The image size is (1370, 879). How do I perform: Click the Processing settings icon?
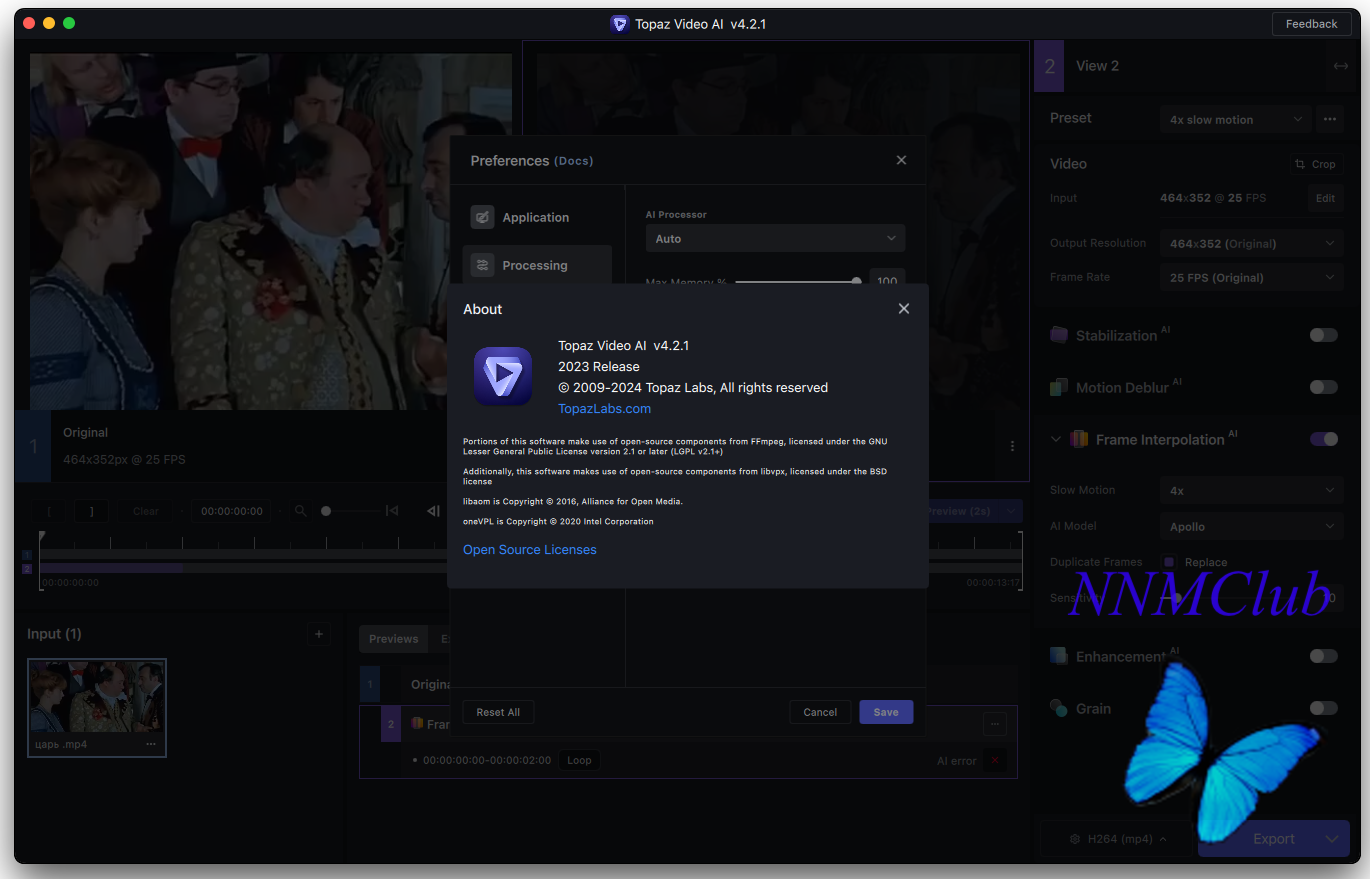(x=483, y=265)
